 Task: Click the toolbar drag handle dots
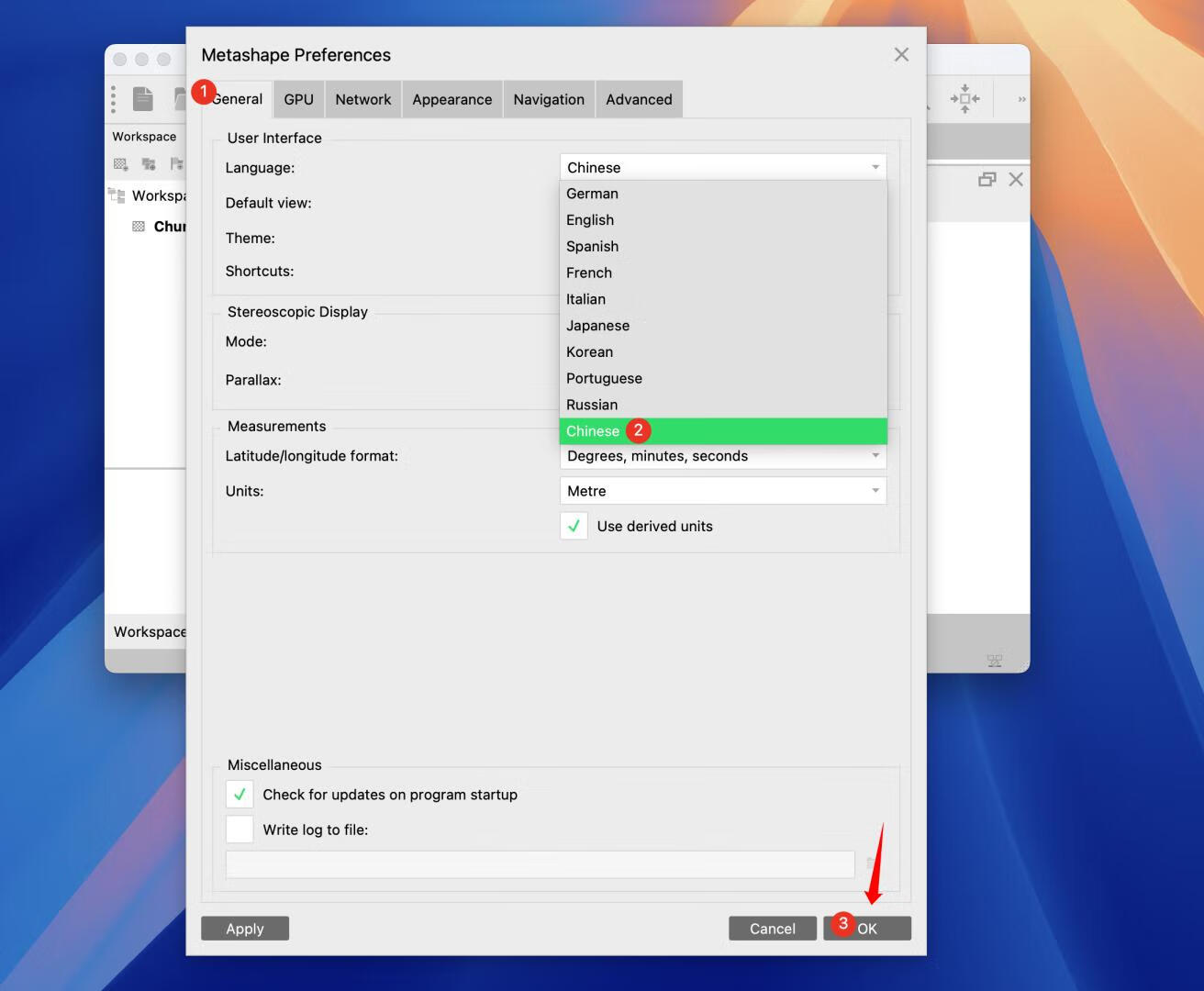click(x=113, y=99)
